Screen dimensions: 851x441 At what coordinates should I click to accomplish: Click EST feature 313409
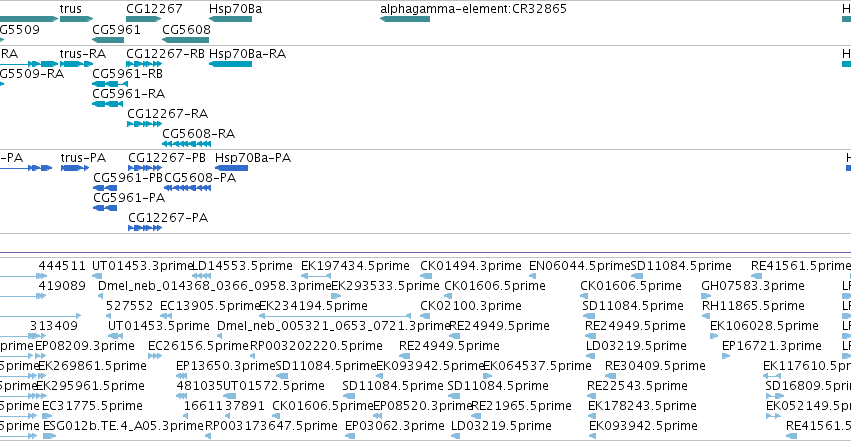tap(54, 327)
